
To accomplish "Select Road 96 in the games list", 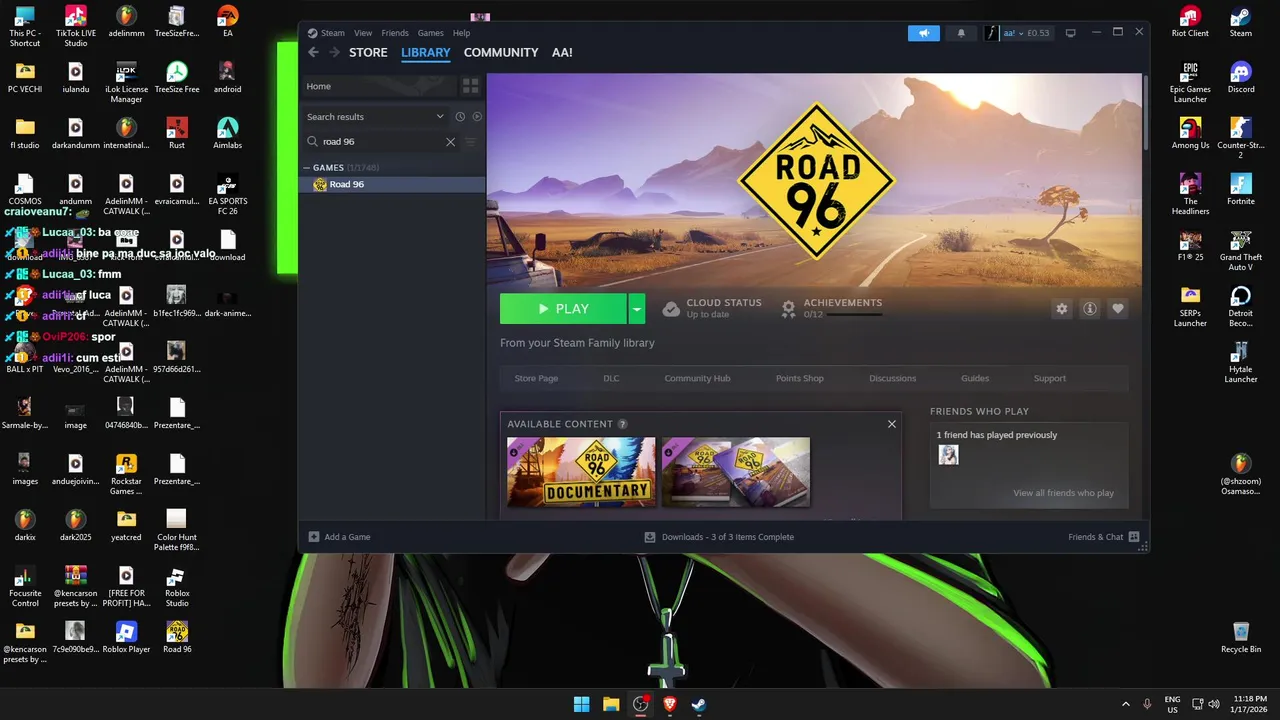I will point(392,184).
